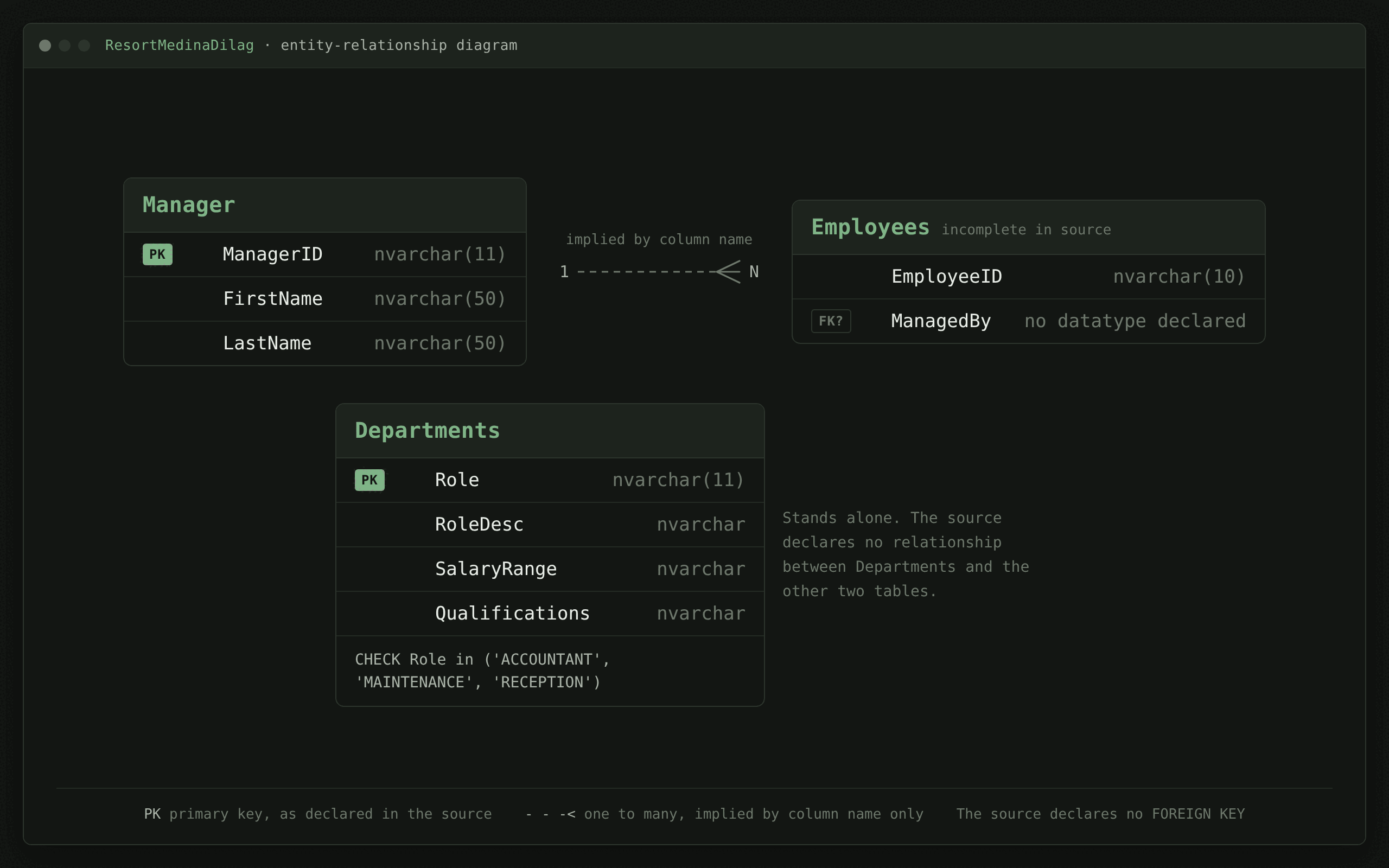Click 'entity-relationship diagram' title text
This screenshot has height=868, width=1389.
(399, 46)
